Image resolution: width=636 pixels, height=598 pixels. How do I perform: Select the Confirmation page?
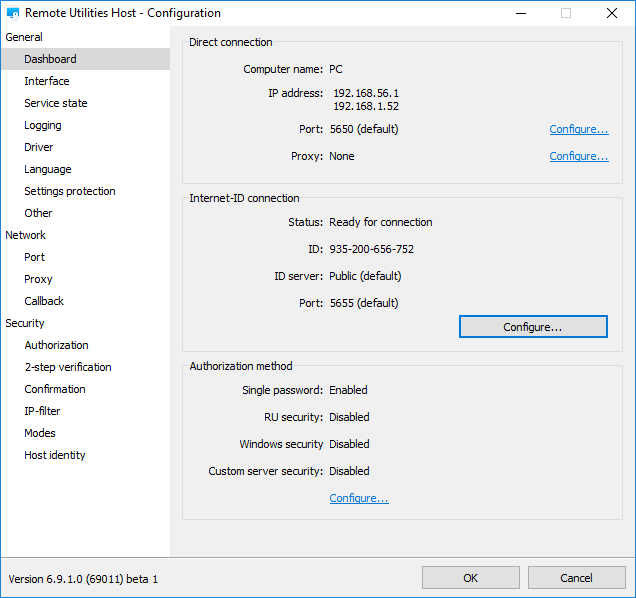tap(55, 389)
